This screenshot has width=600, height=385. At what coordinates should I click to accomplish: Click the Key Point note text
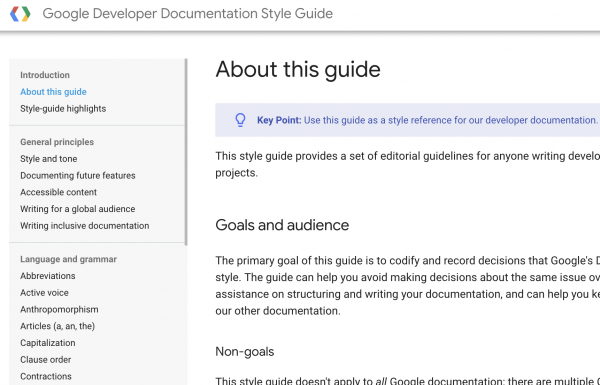point(427,120)
